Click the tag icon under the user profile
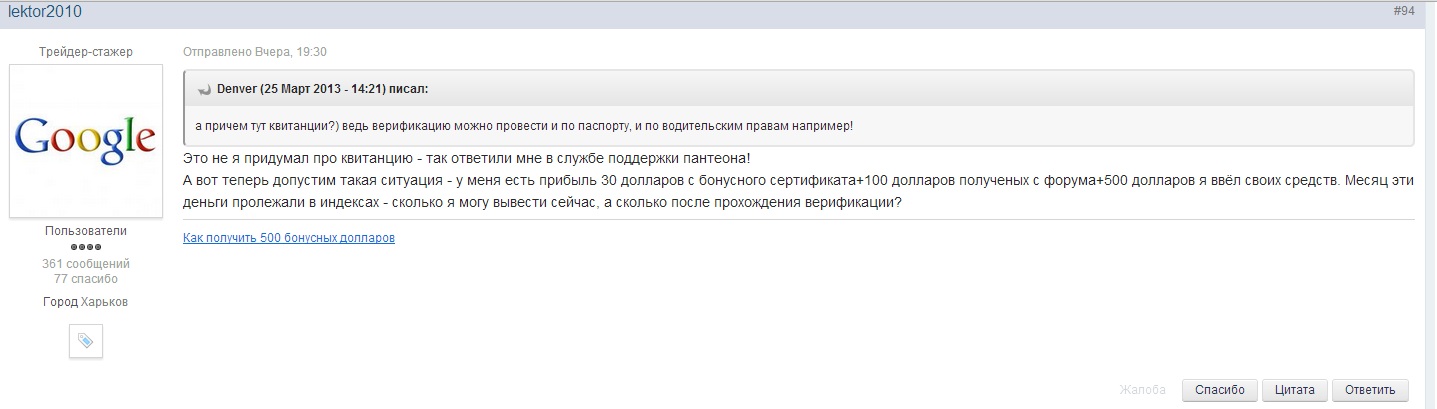1437x409 pixels. click(x=86, y=341)
